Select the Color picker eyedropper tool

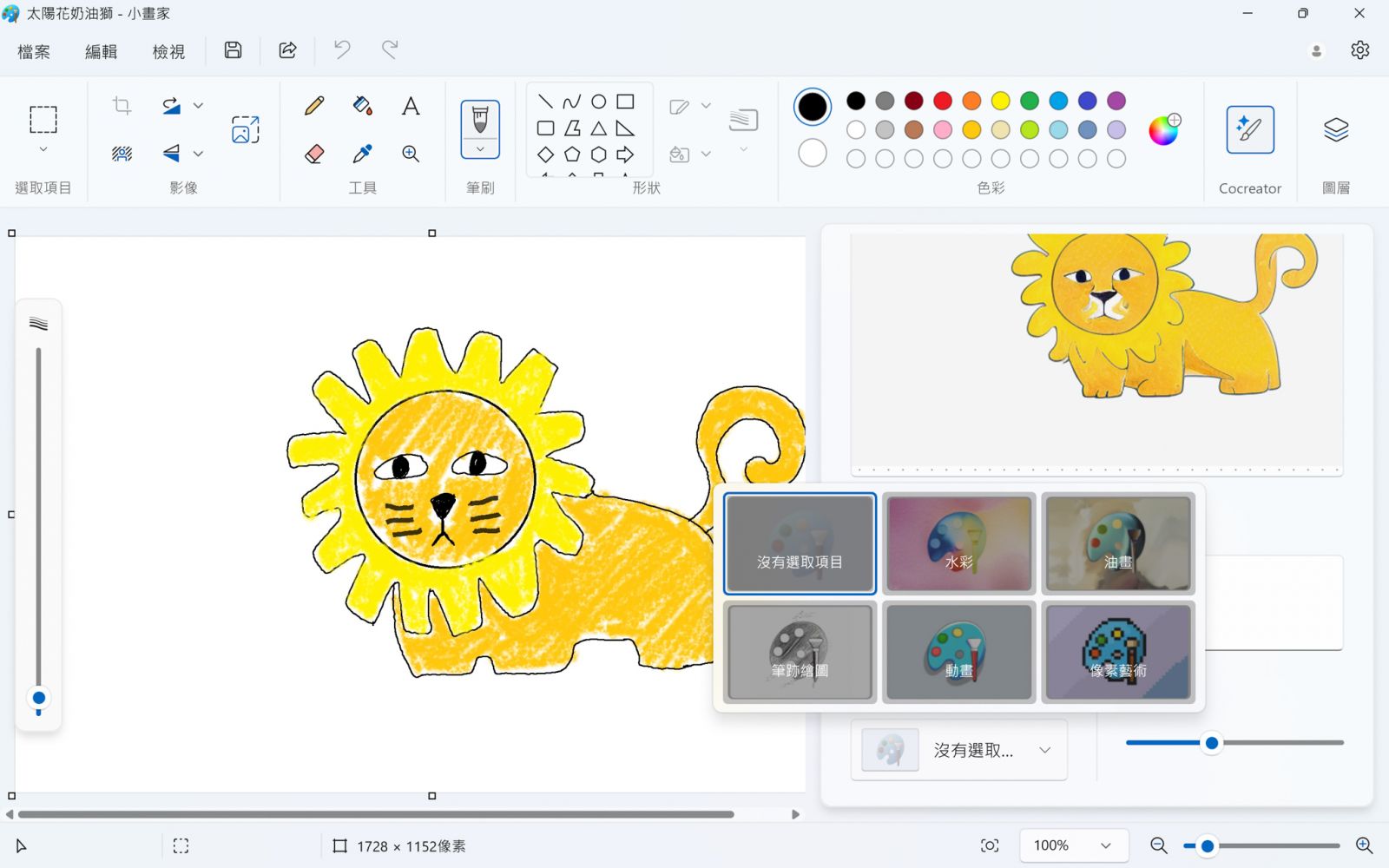coord(362,154)
